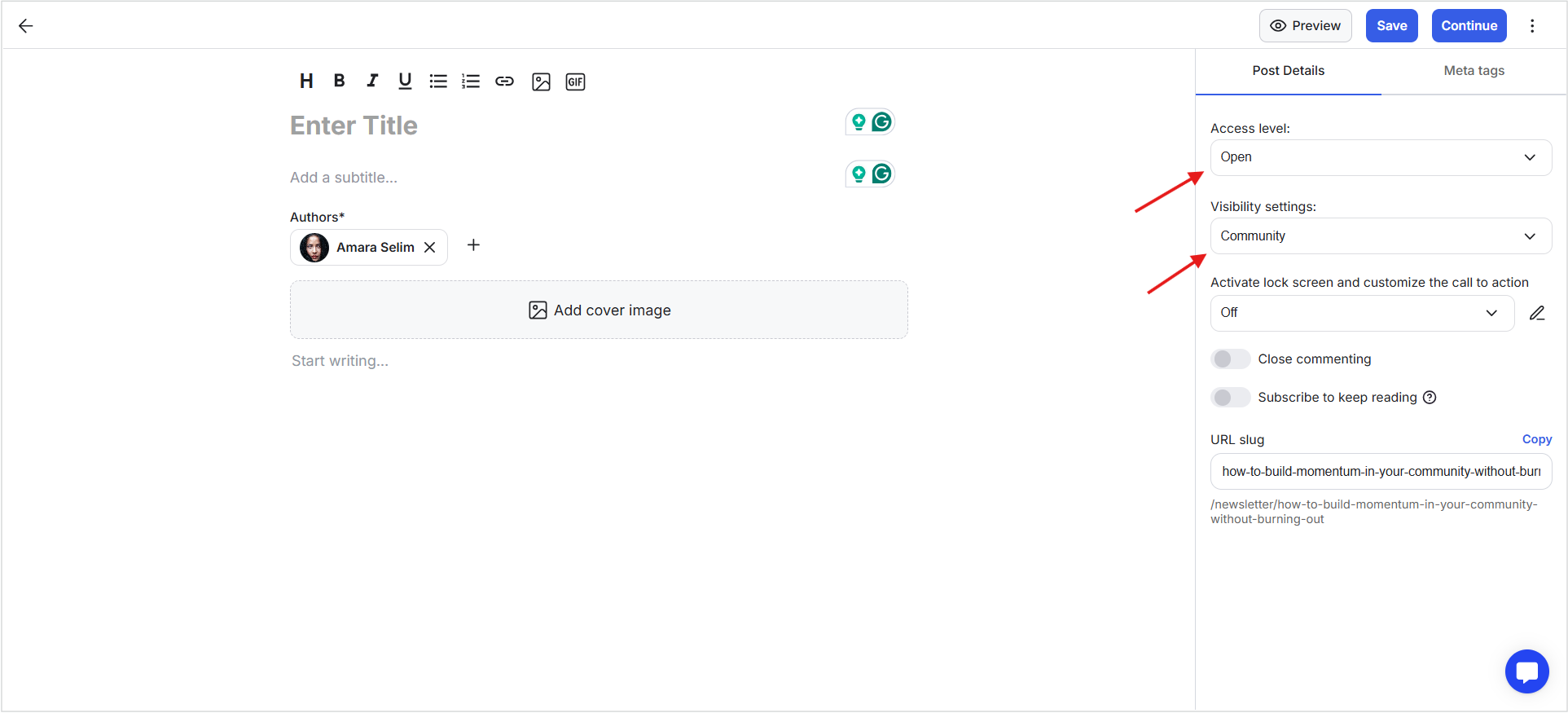This screenshot has width=1568, height=713.
Task: Open the three-dot more options menu
Action: tap(1532, 26)
